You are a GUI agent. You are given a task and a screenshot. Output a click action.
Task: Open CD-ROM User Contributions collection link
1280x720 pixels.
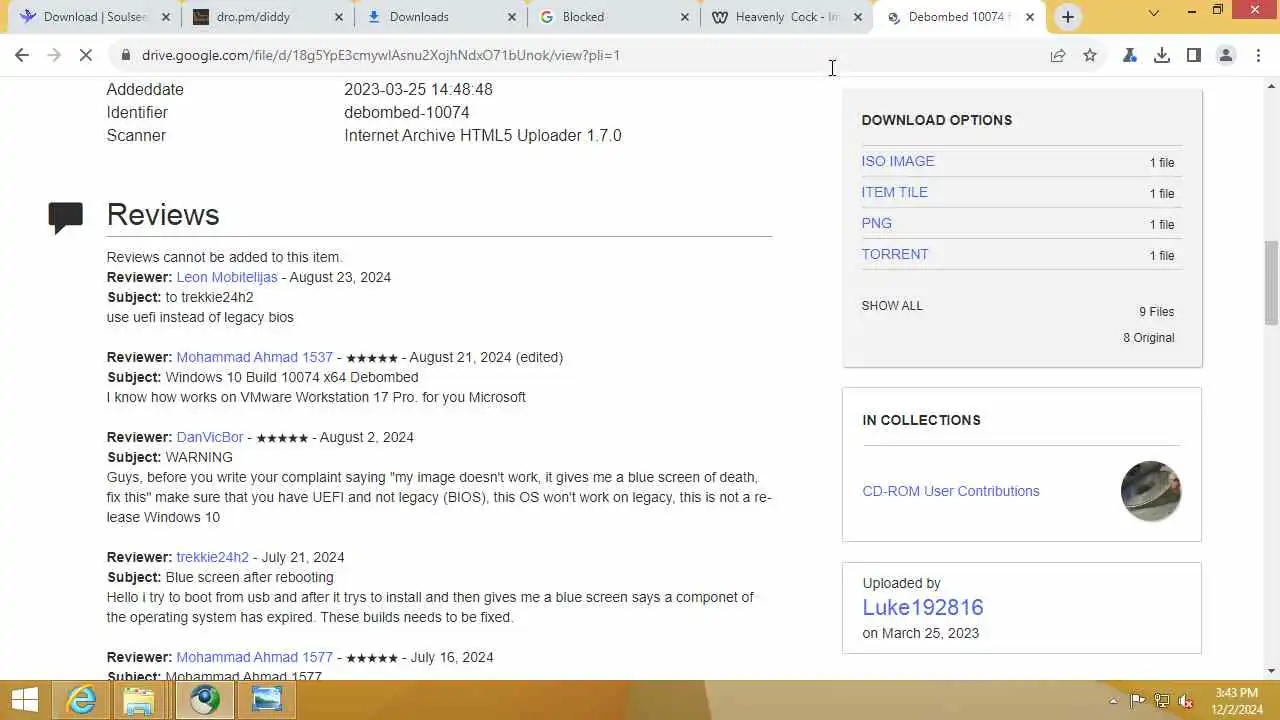click(x=951, y=491)
